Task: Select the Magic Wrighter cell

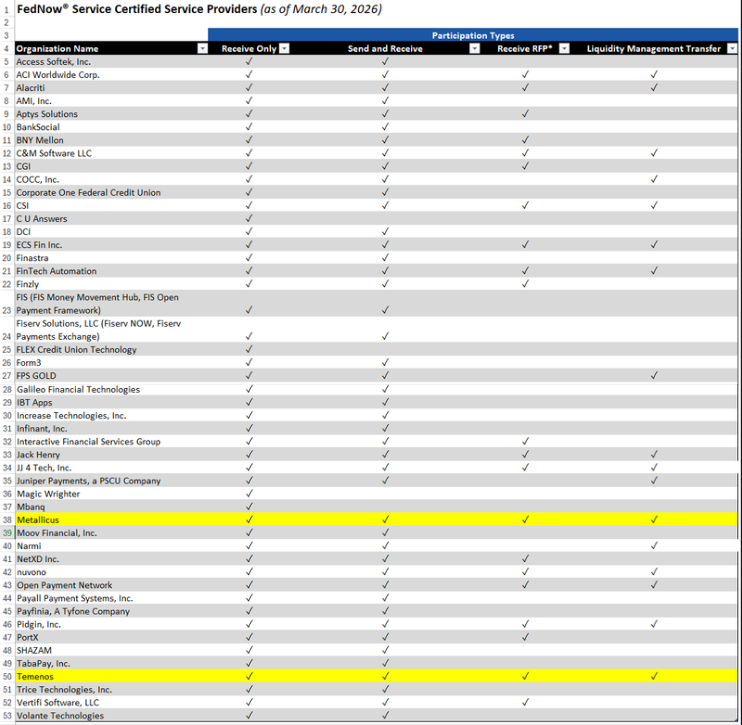Action: pyautogui.click(x=112, y=494)
